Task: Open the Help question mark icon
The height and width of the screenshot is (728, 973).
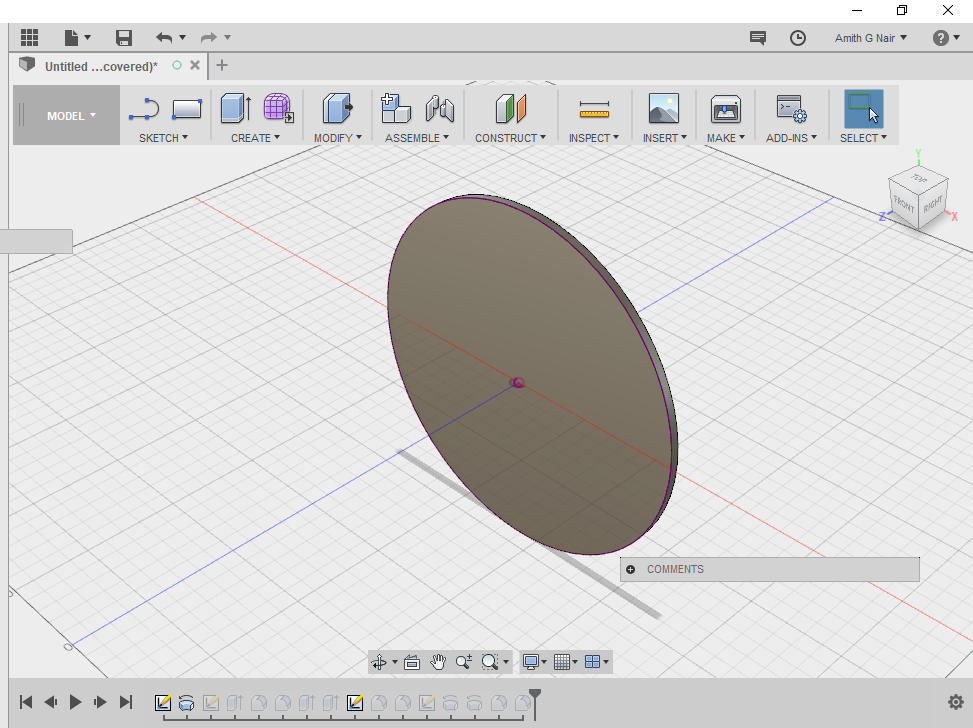Action: coord(941,38)
